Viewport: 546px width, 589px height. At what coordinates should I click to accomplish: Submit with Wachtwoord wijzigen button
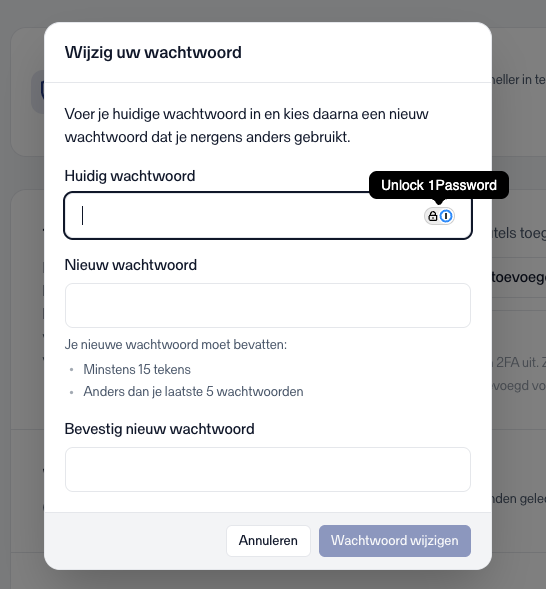pyautogui.click(x=395, y=541)
